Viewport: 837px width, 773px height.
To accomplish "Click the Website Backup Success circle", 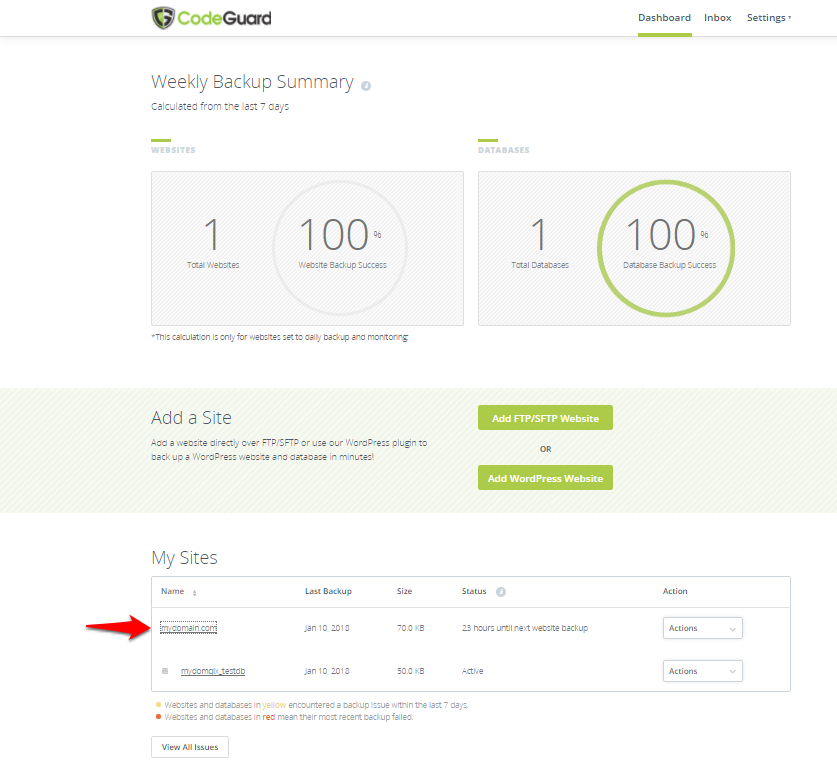I will 340,247.
